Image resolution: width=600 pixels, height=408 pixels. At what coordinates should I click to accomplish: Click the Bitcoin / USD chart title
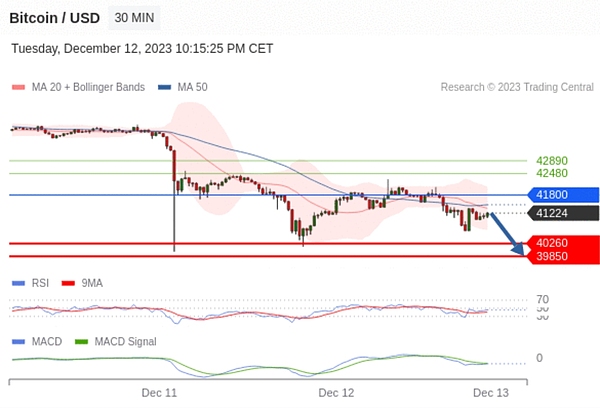tap(54, 18)
